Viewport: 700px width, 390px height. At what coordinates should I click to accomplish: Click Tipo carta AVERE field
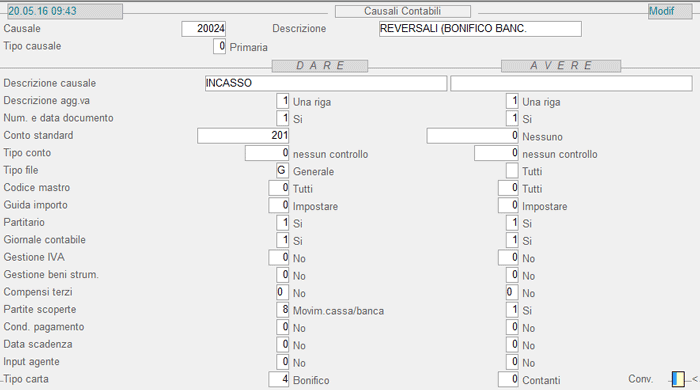(x=508, y=379)
